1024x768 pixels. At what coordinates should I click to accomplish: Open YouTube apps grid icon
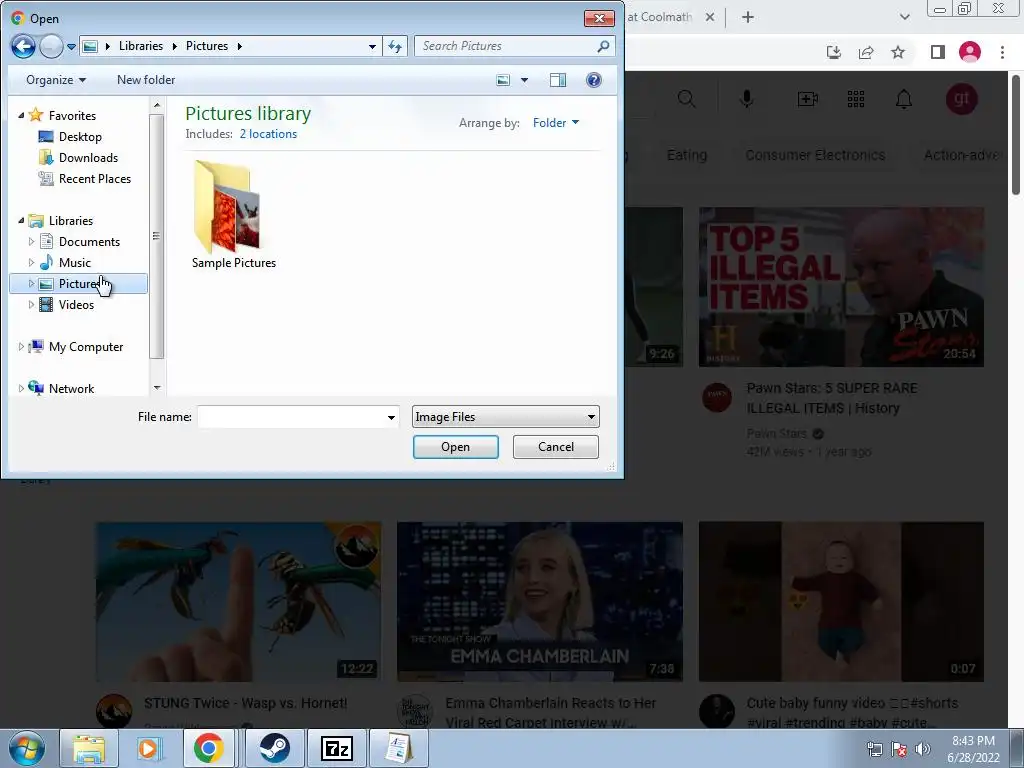click(856, 99)
